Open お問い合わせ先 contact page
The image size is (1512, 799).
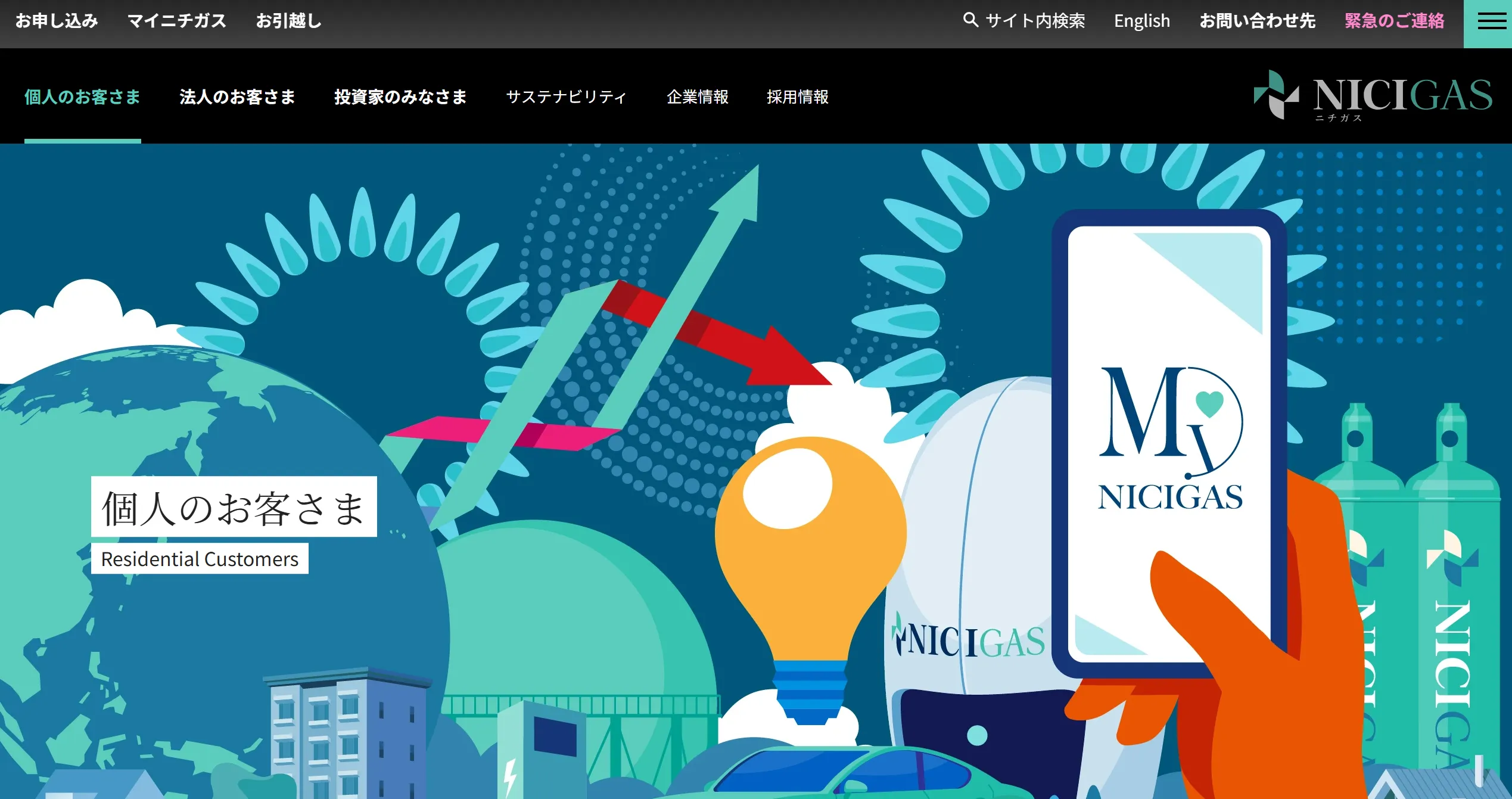(x=1258, y=21)
